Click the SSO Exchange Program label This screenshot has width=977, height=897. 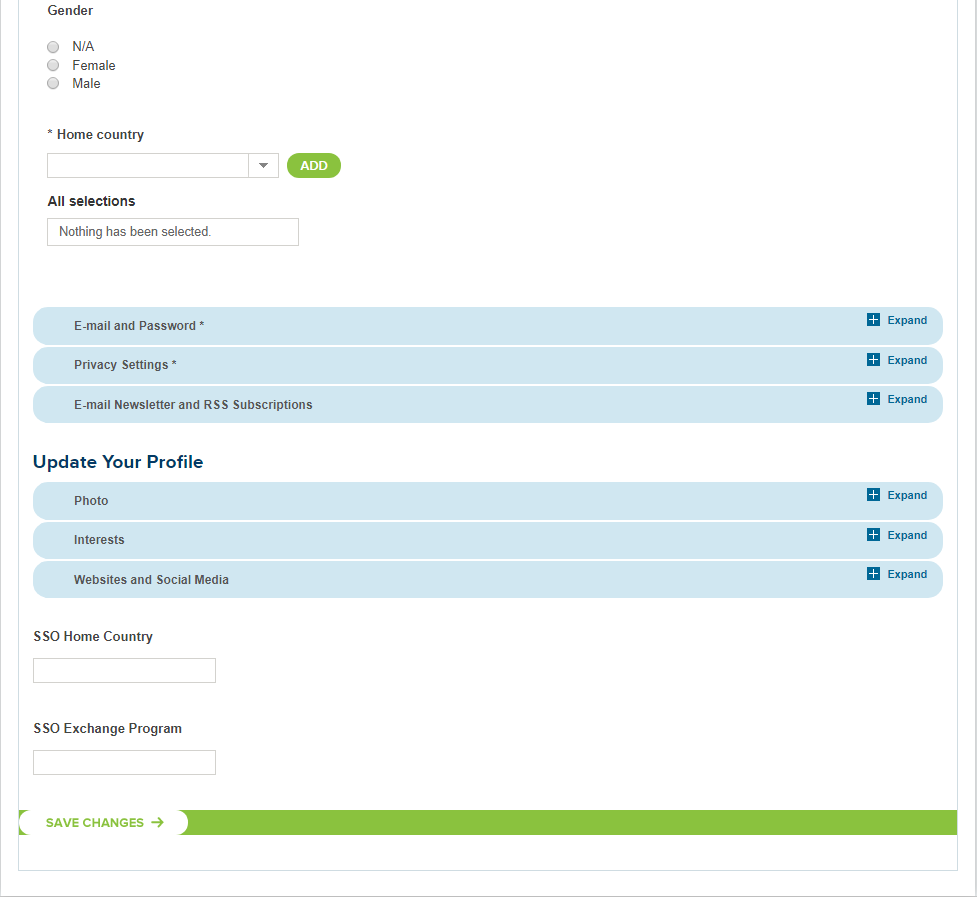point(107,729)
